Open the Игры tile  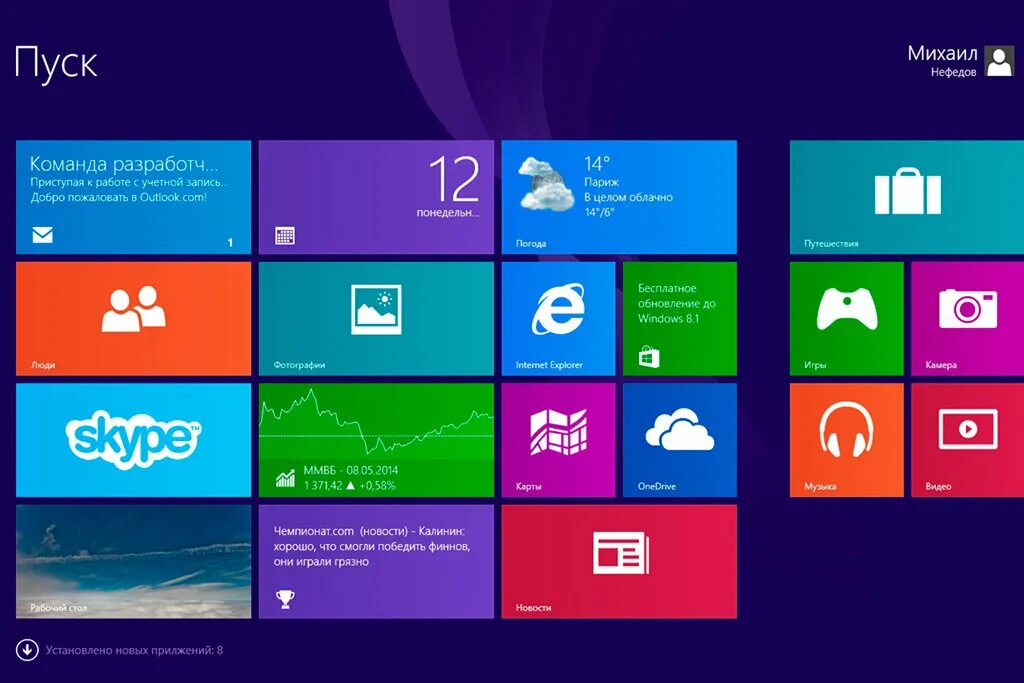pyautogui.click(x=845, y=318)
